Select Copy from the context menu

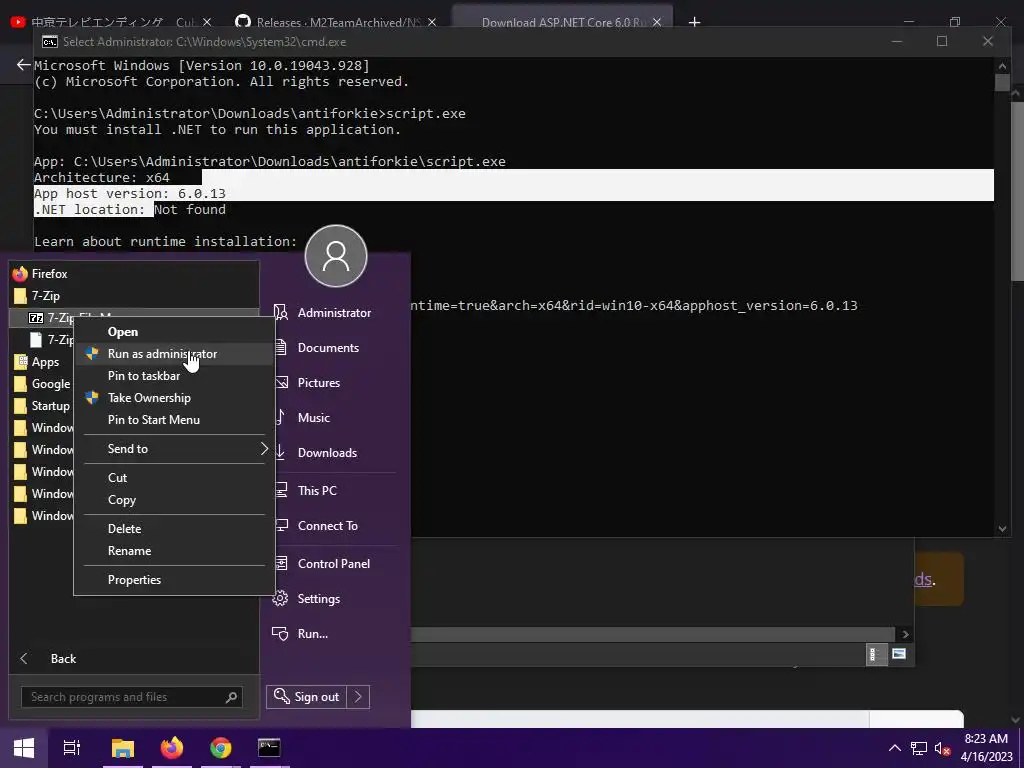[x=174, y=500]
